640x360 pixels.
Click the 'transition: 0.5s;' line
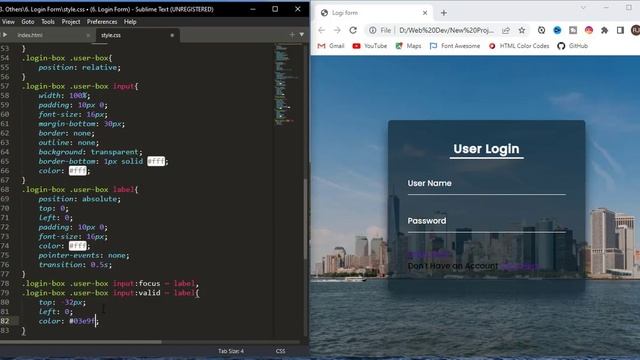75,264
